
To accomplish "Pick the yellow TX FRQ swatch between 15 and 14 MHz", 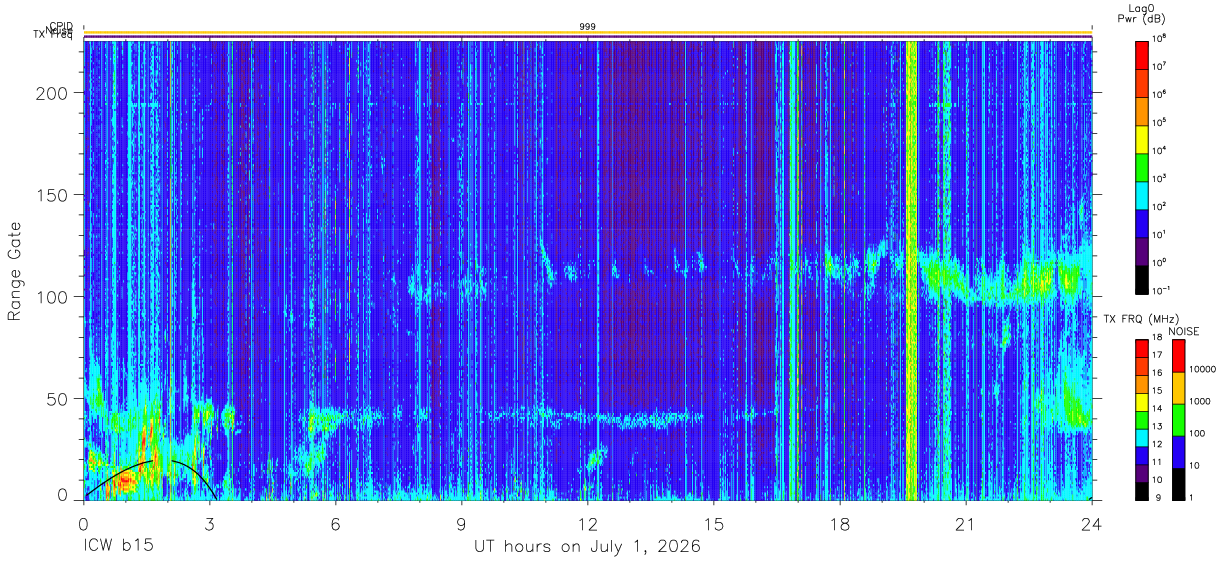I will 1141,402.
